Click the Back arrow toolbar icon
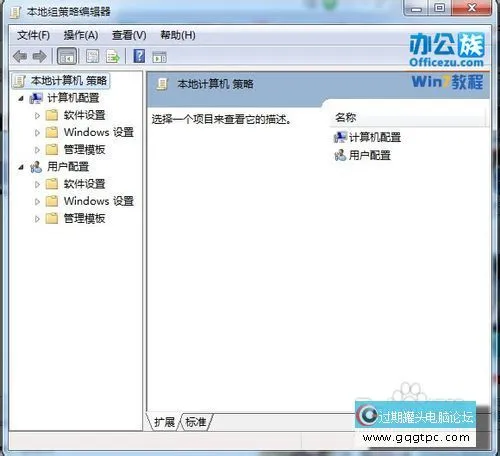This screenshot has height=456, width=500. tap(20, 56)
